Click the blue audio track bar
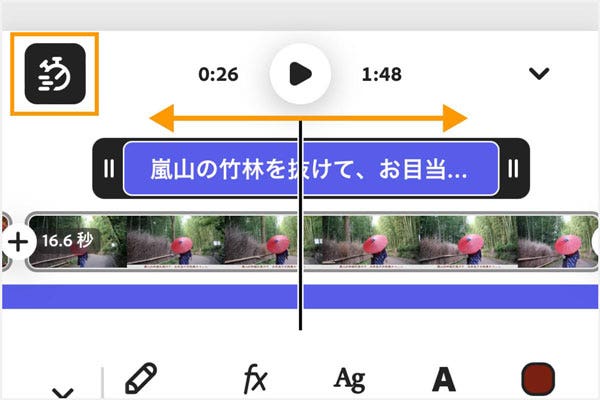 pyautogui.click(x=300, y=297)
